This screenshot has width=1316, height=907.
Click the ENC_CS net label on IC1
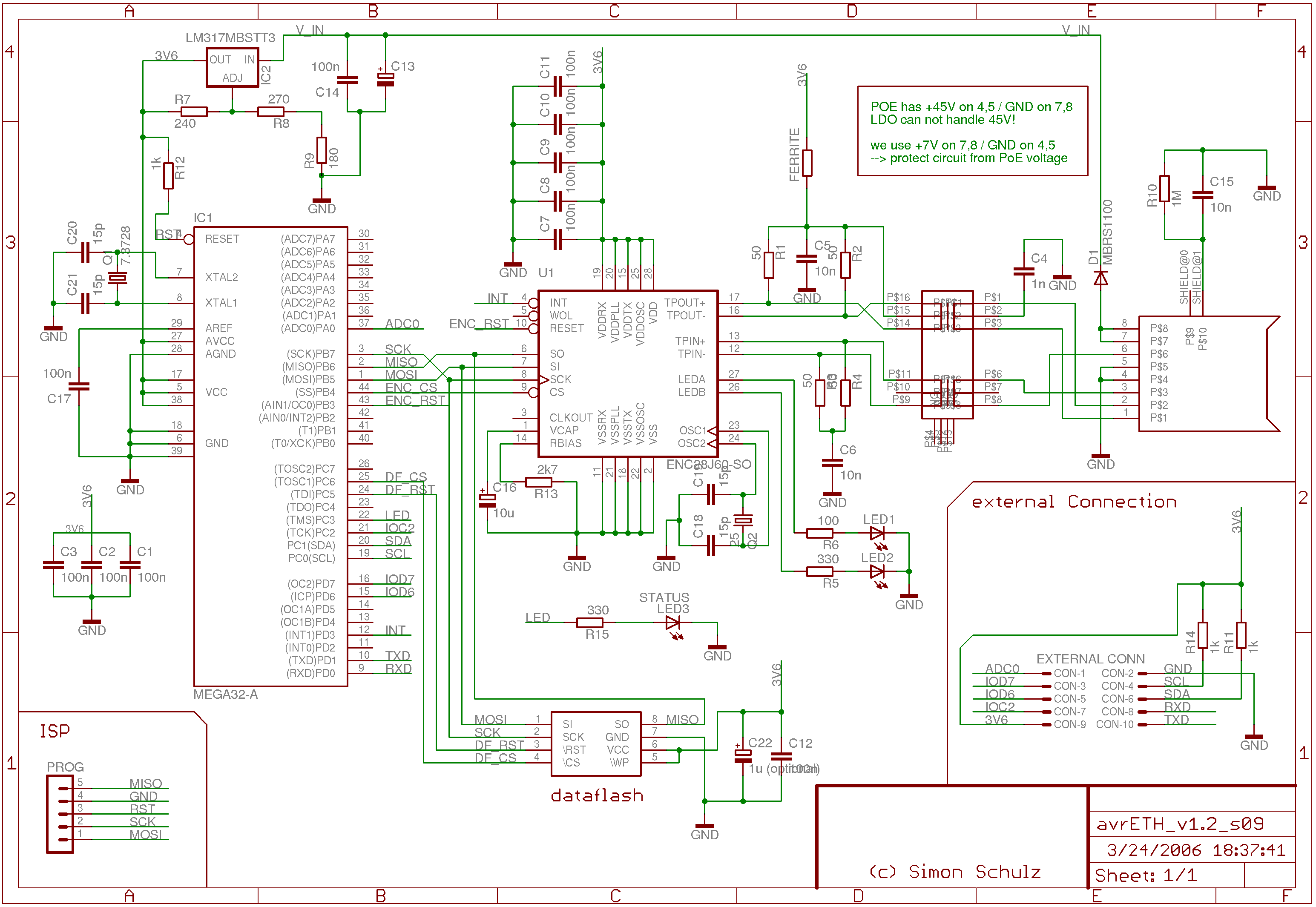pos(411,387)
